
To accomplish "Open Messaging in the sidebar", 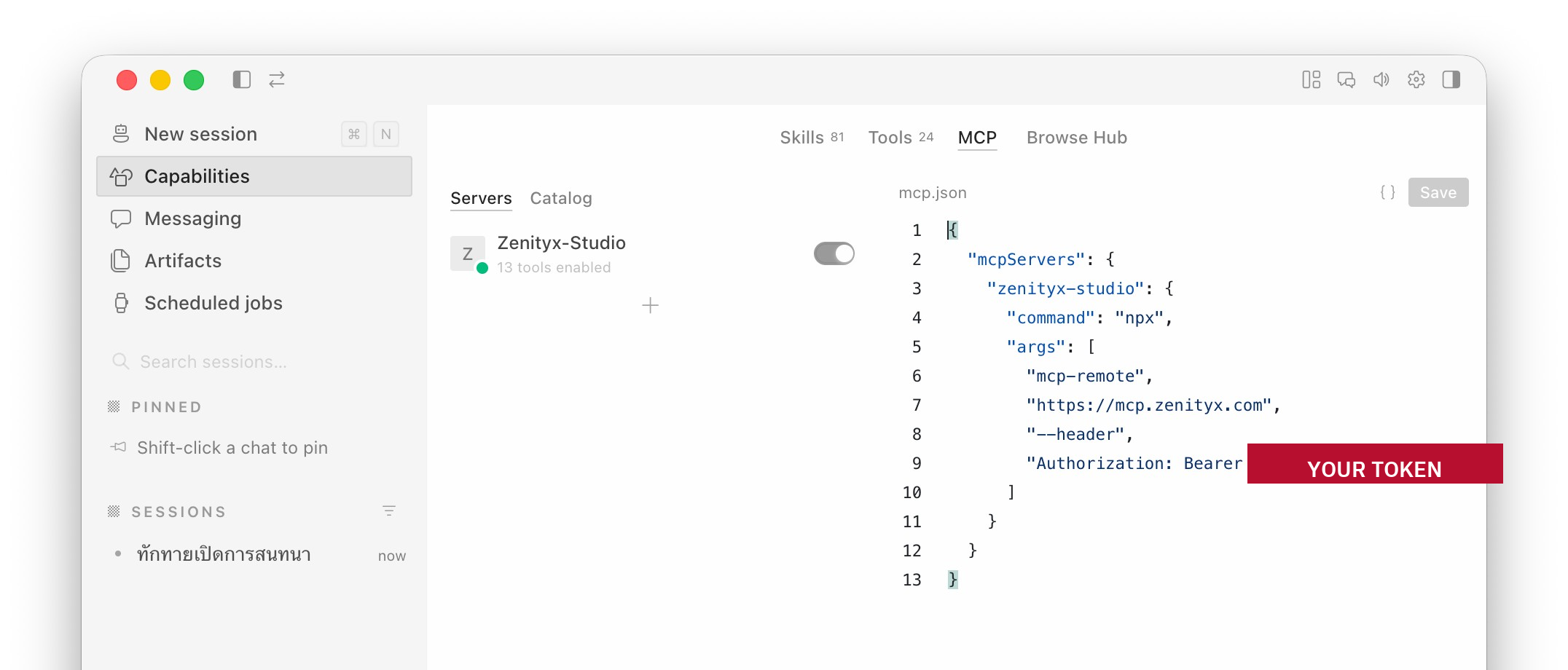I will click(254, 218).
